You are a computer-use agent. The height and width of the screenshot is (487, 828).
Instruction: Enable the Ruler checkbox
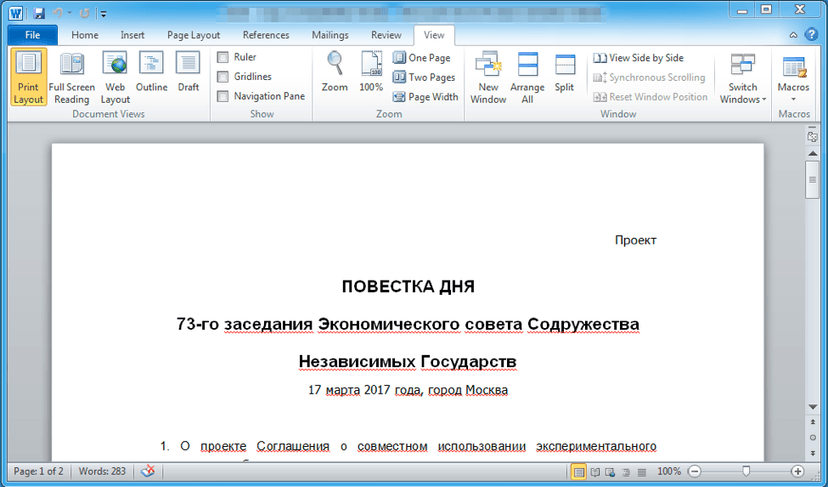(x=223, y=57)
